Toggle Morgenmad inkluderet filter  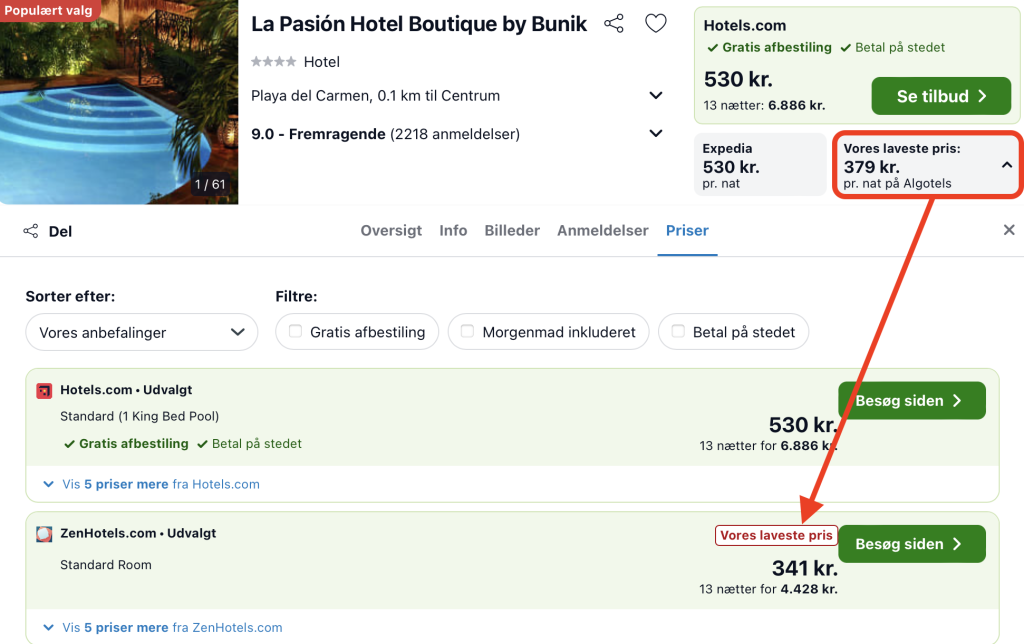(x=468, y=332)
